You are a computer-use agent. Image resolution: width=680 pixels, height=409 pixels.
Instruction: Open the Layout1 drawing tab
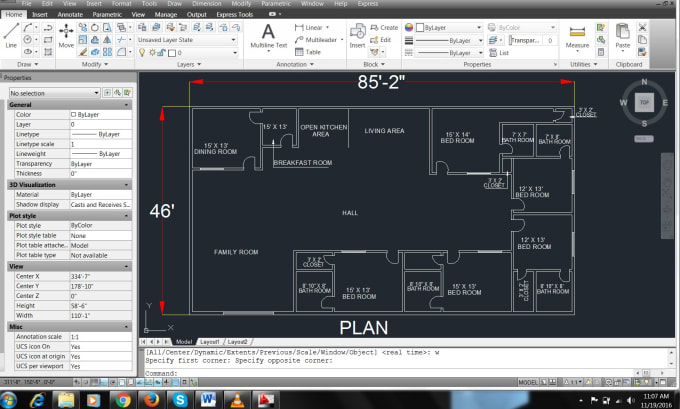(210, 342)
